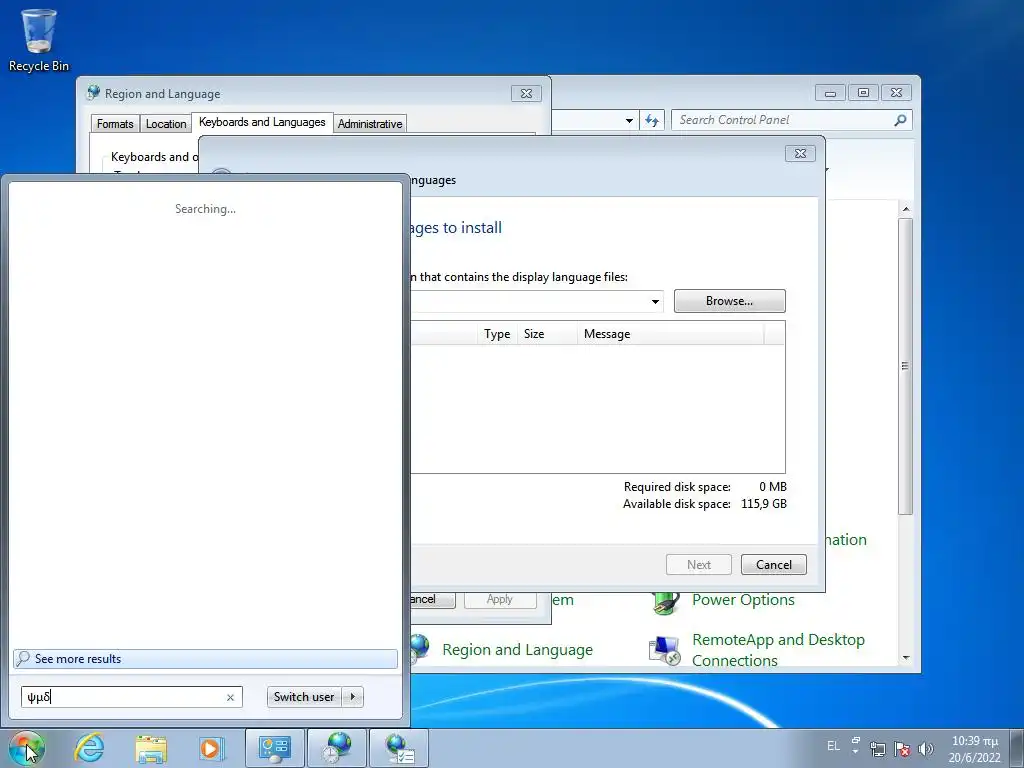Image resolution: width=1024 pixels, height=768 pixels.
Task: Expand the display language folder dropdown
Action: (654, 302)
